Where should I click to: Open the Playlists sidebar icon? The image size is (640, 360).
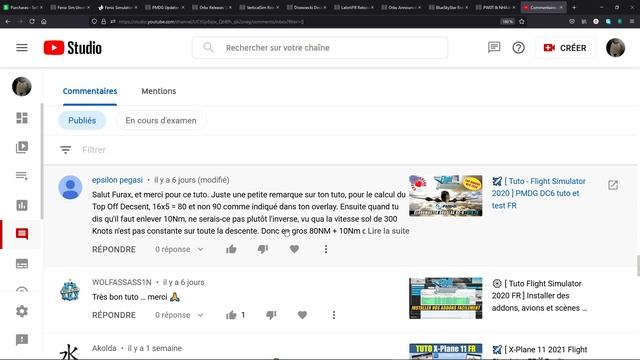tap(22, 176)
